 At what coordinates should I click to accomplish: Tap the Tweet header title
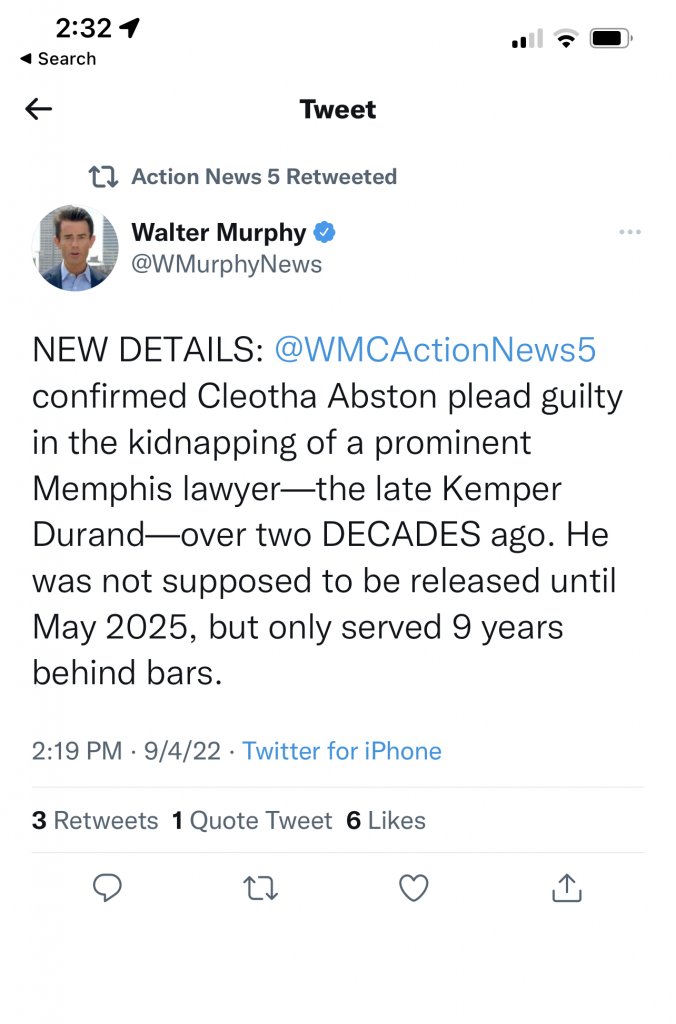coord(338,109)
